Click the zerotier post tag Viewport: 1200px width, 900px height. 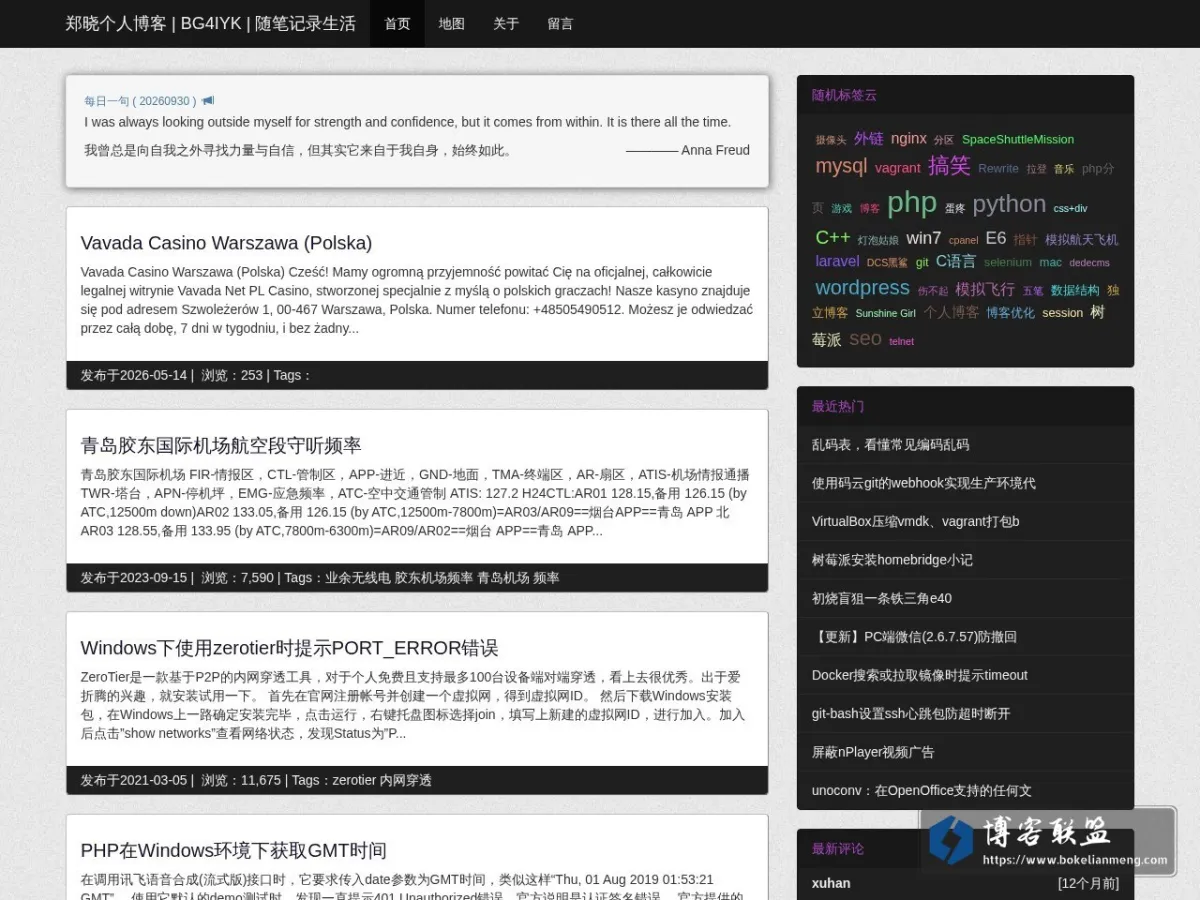pos(354,780)
